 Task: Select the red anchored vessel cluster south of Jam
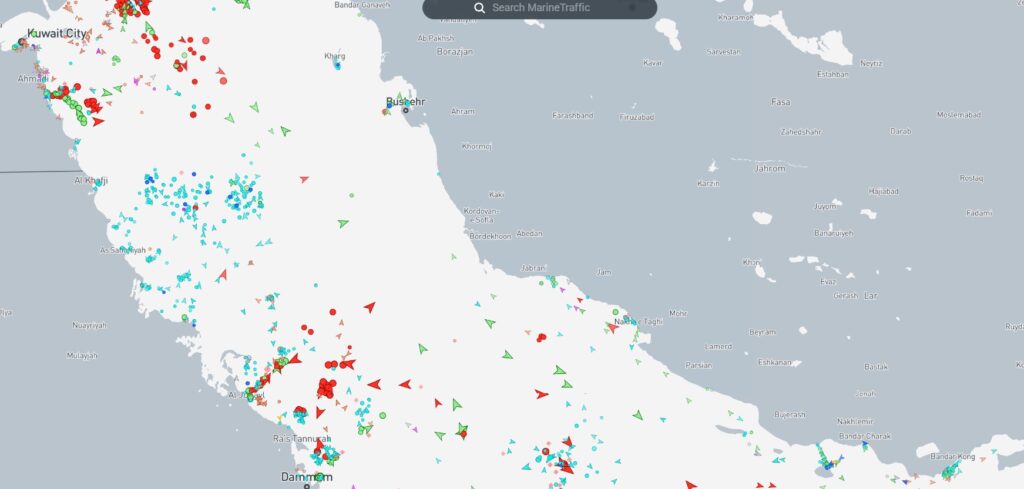click(541, 338)
